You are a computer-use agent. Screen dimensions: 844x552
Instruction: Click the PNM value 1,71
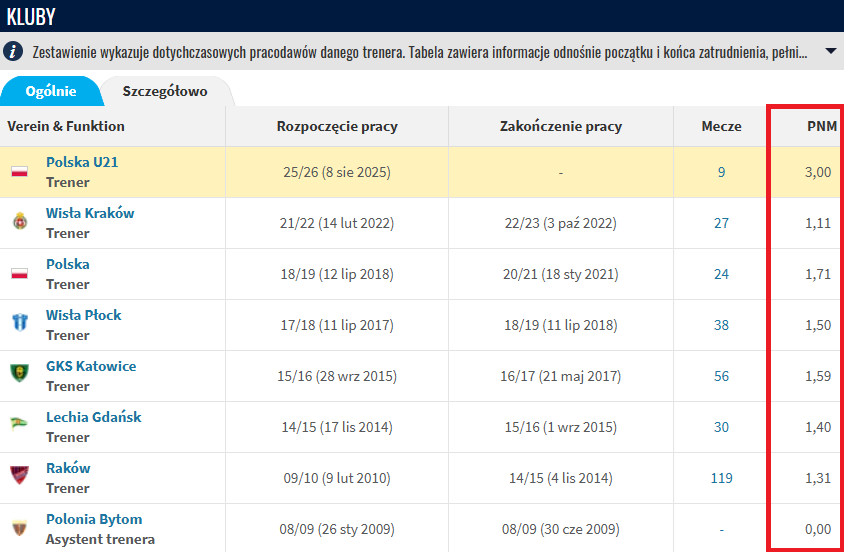pos(818,274)
